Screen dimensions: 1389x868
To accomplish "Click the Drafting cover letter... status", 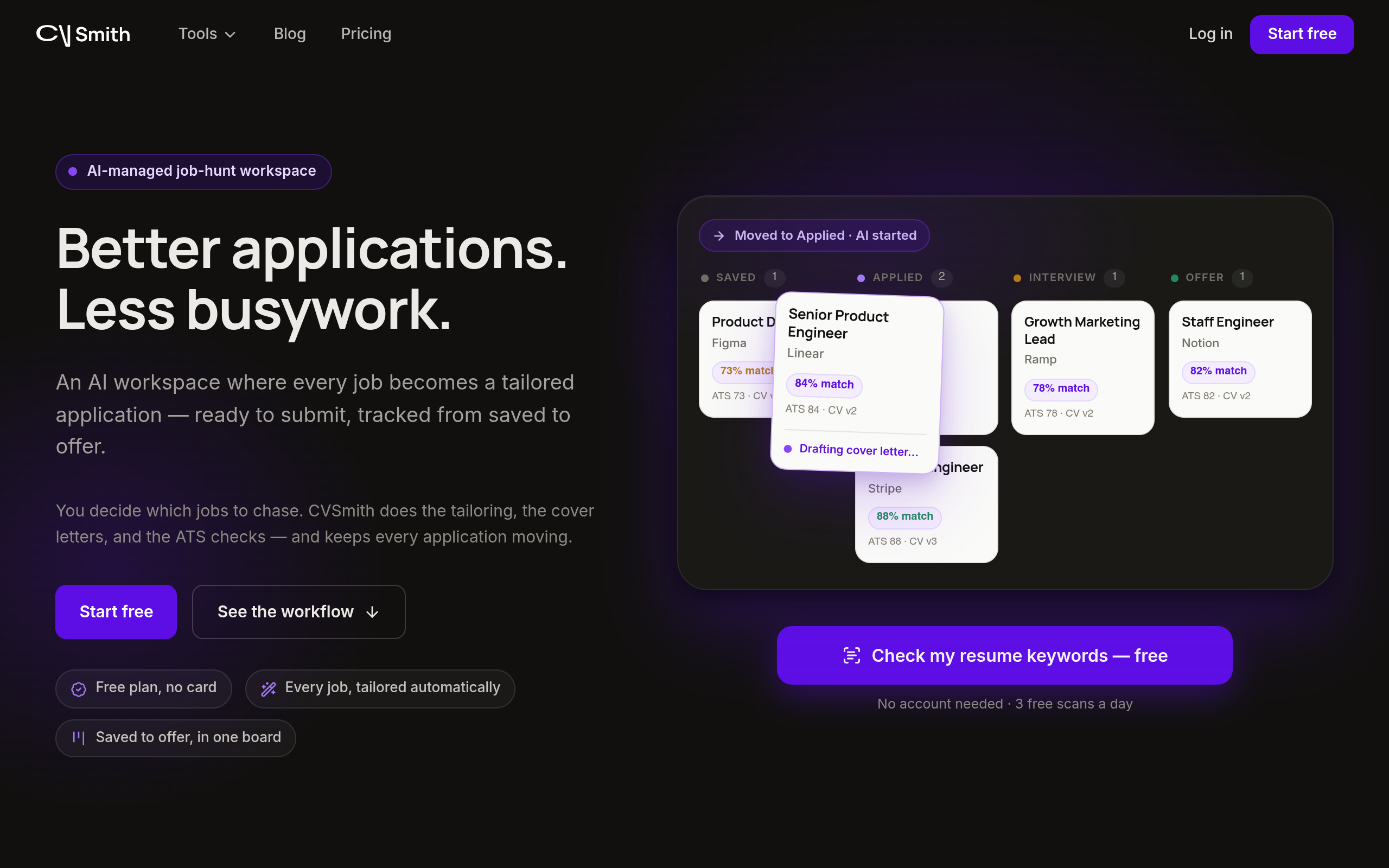I will click(852, 450).
